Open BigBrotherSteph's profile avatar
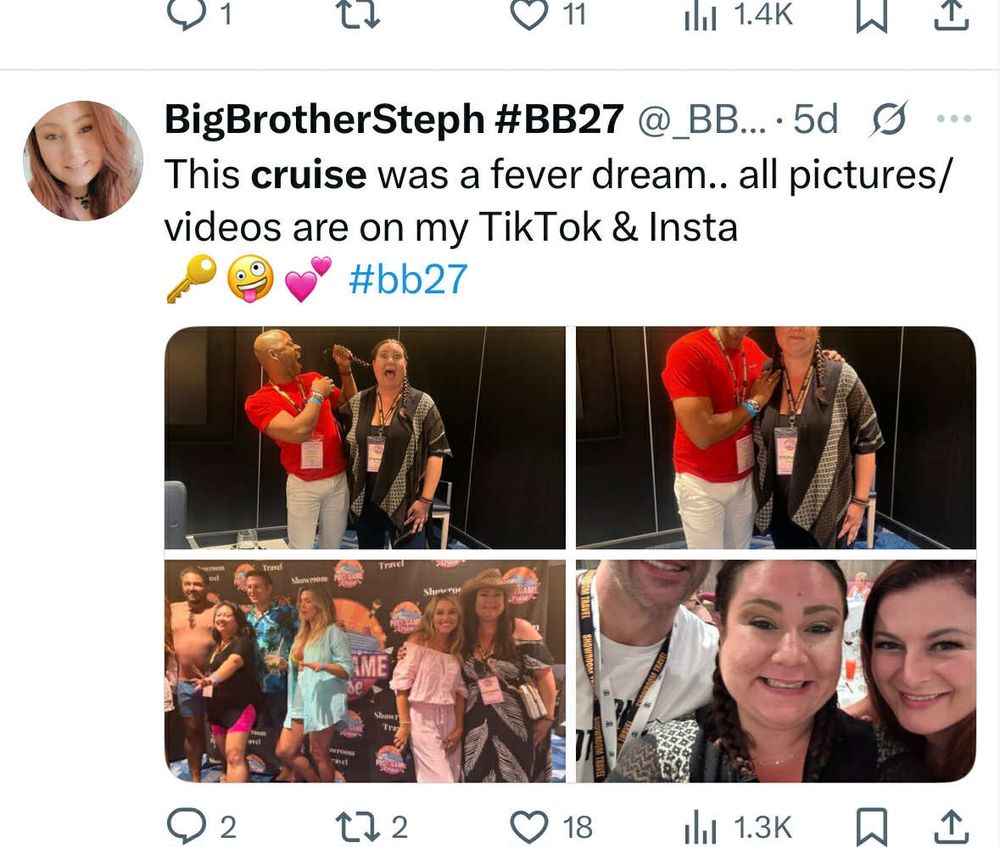The width and height of the screenshot is (1000, 847). 83,160
